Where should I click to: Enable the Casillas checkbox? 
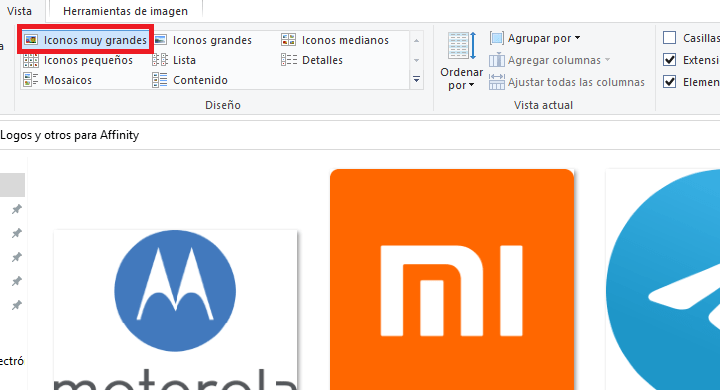[x=669, y=38]
